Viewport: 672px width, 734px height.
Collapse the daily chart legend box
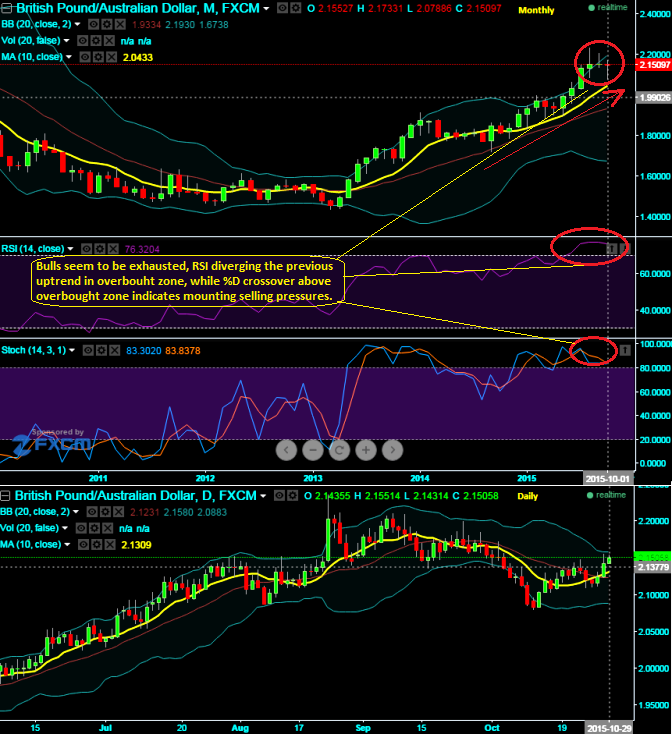click(x=5, y=495)
